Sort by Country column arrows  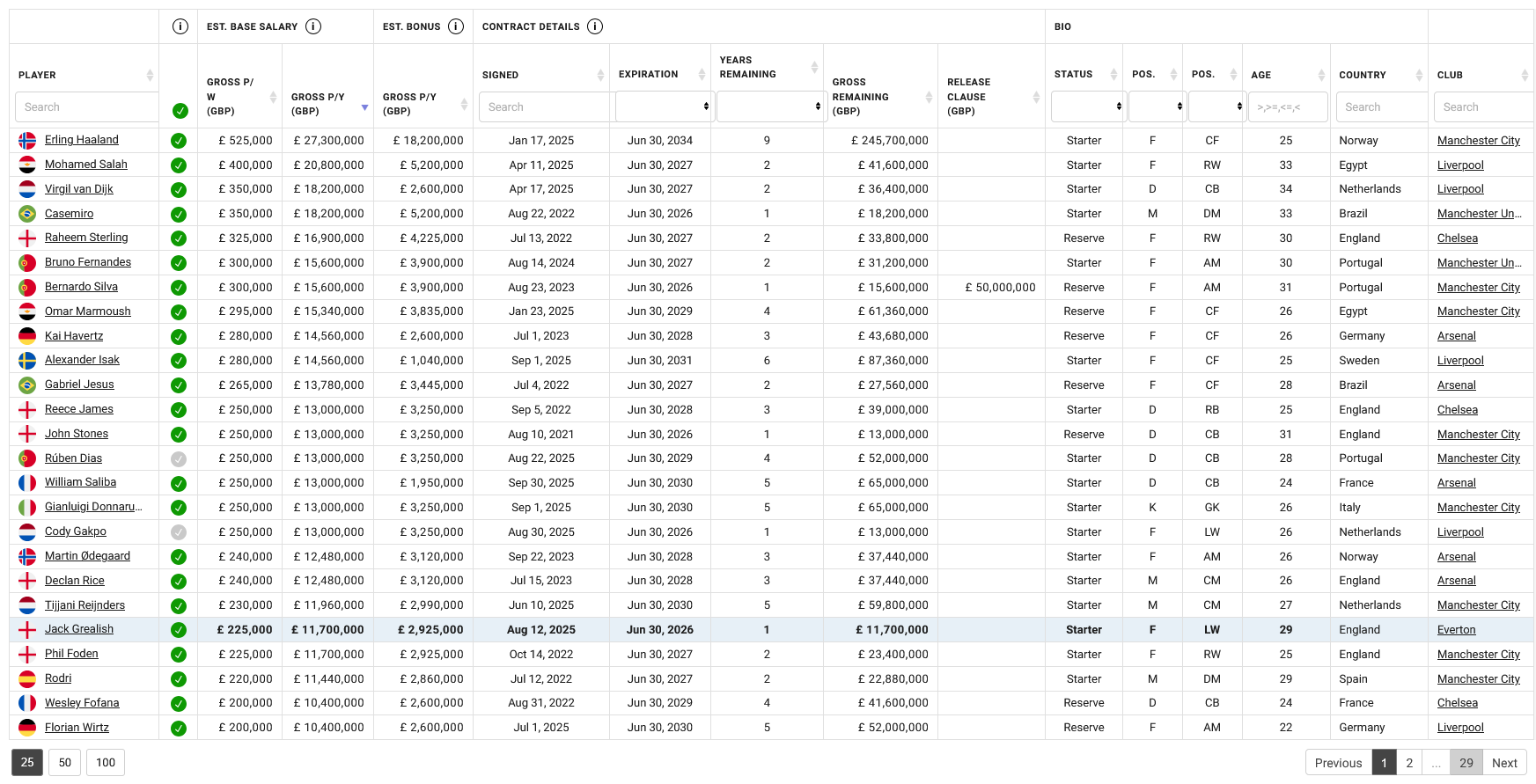[x=1419, y=75]
